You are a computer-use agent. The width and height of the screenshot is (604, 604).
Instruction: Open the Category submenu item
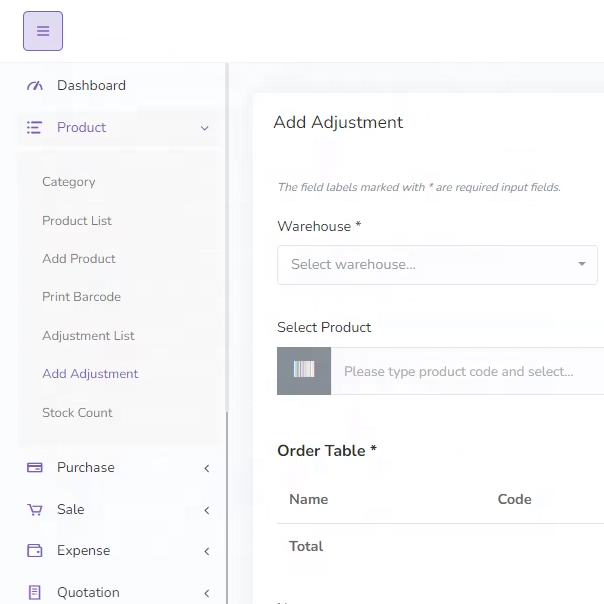tap(69, 182)
